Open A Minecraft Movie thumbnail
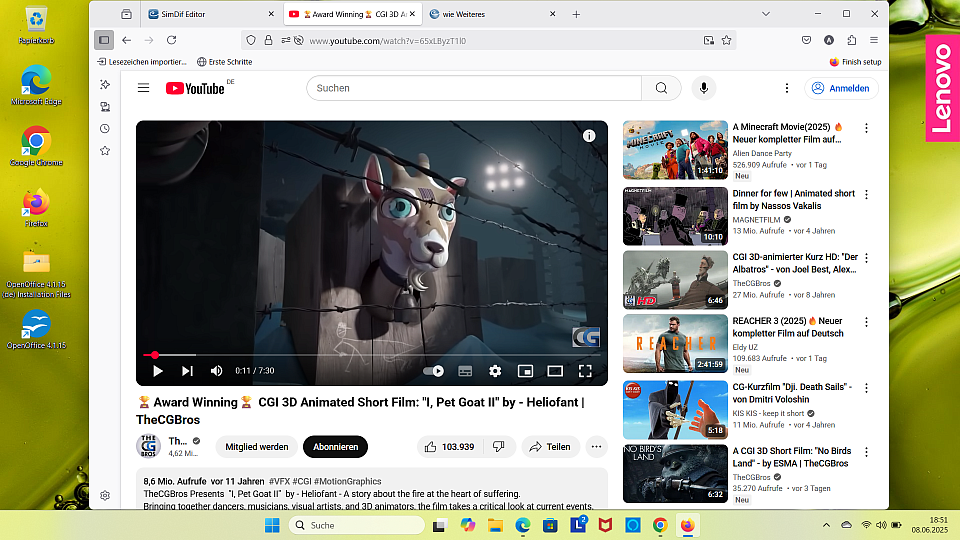The height and width of the screenshot is (540, 960). pyautogui.click(x=675, y=150)
